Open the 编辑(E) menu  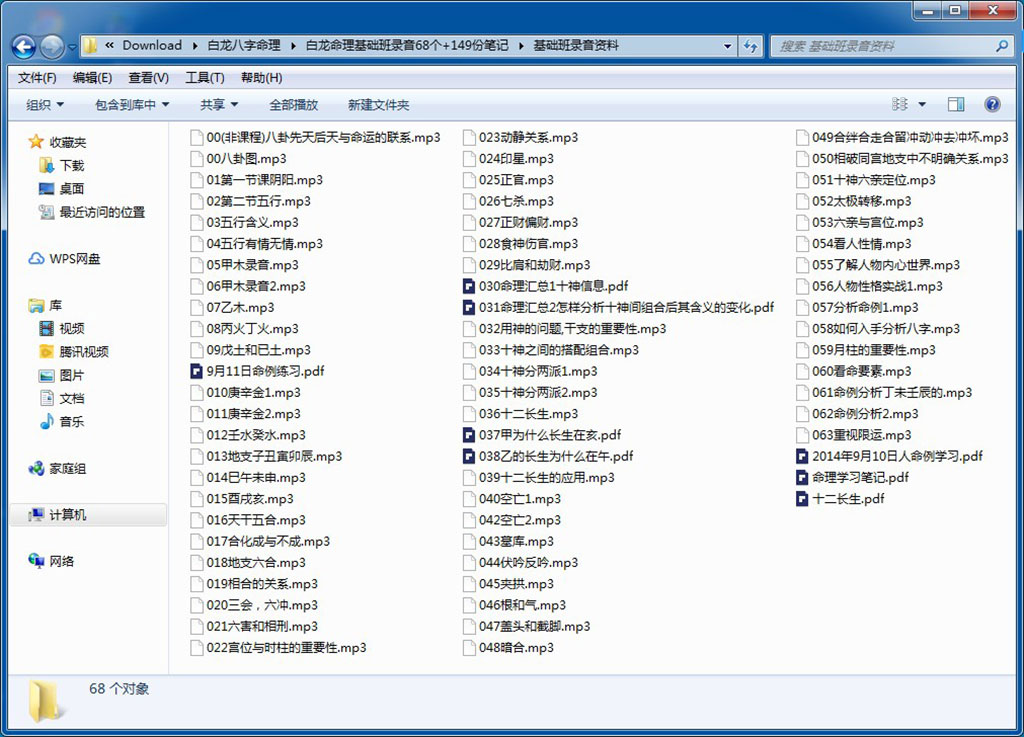(92, 78)
